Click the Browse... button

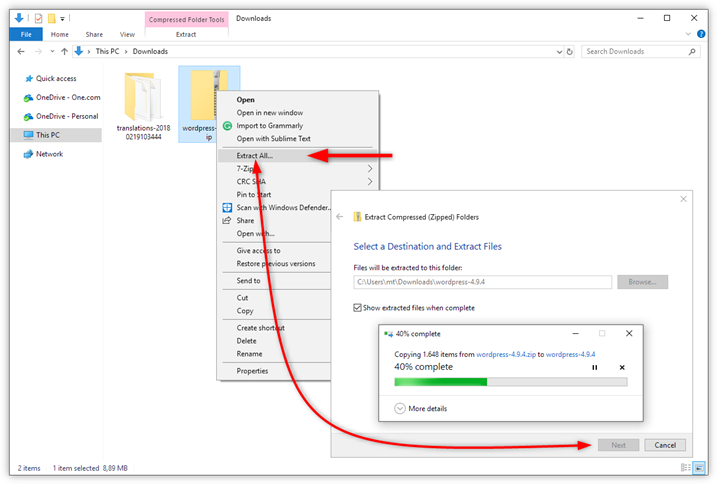(642, 282)
